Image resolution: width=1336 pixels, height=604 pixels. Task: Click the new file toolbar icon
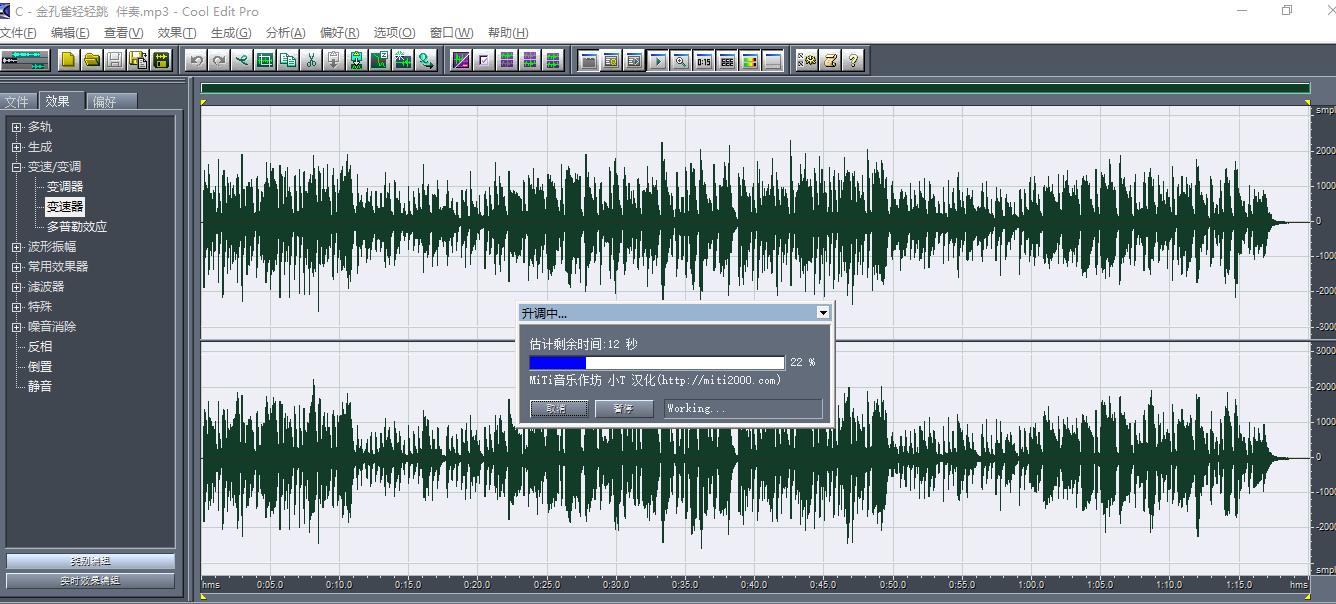(x=68, y=60)
